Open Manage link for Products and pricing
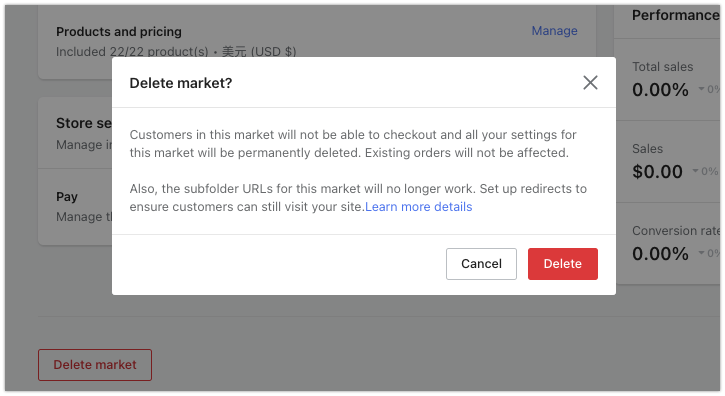725x396 pixels. coord(554,31)
